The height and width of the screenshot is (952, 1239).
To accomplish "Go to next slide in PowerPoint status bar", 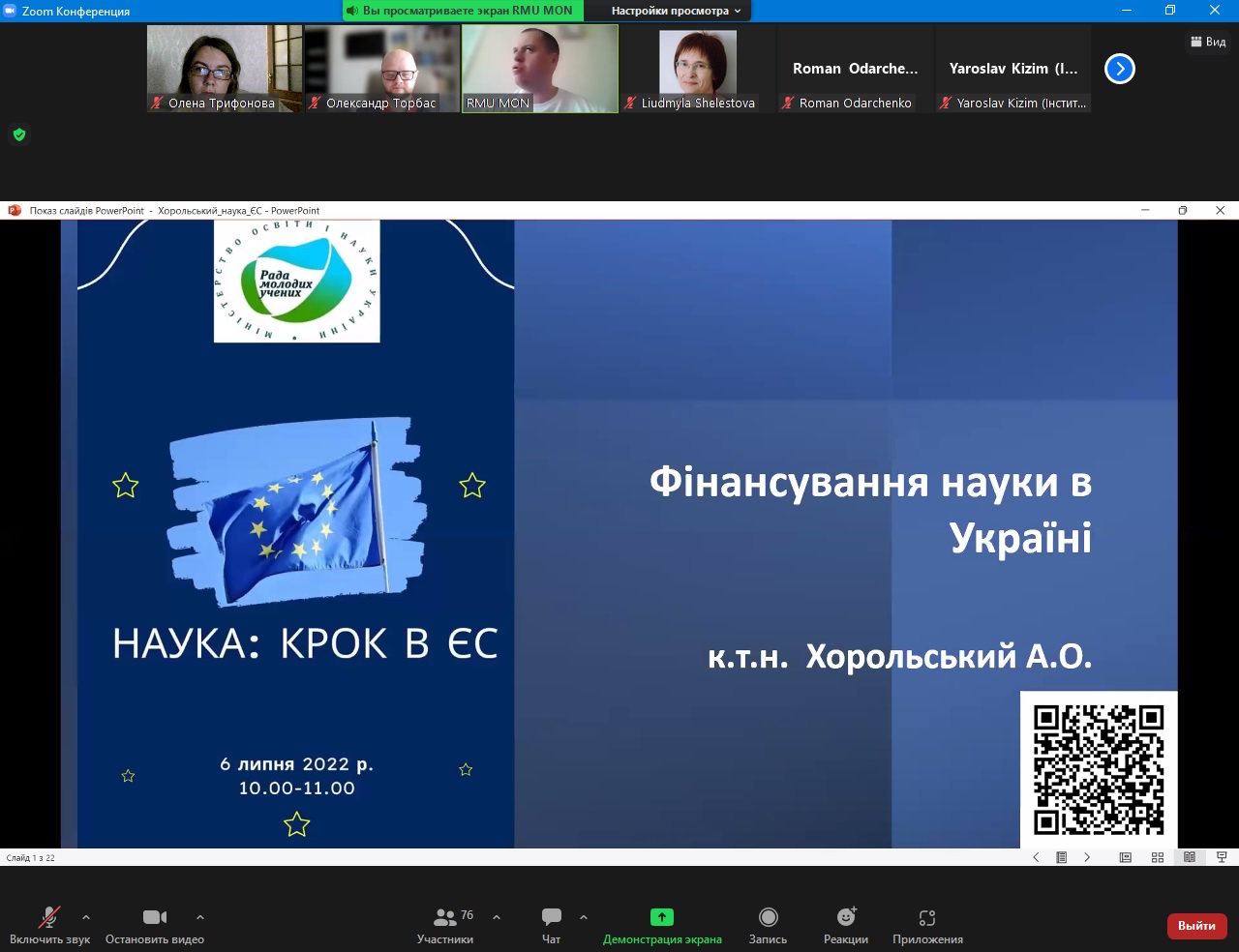I will pyautogui.click(x=1087, y=857).
